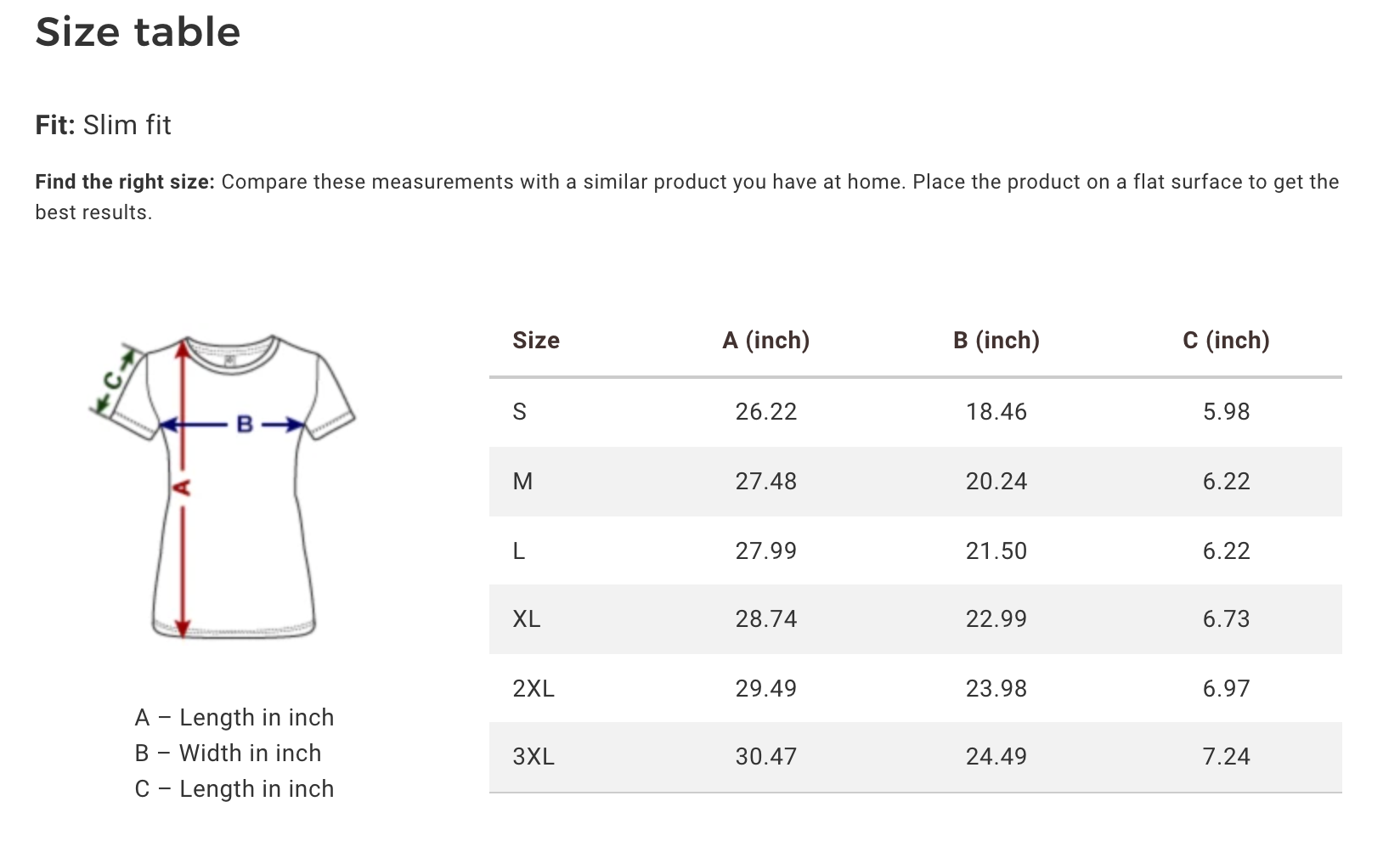
Task: Click the C (inch) column header
Action: [1226, 341]
